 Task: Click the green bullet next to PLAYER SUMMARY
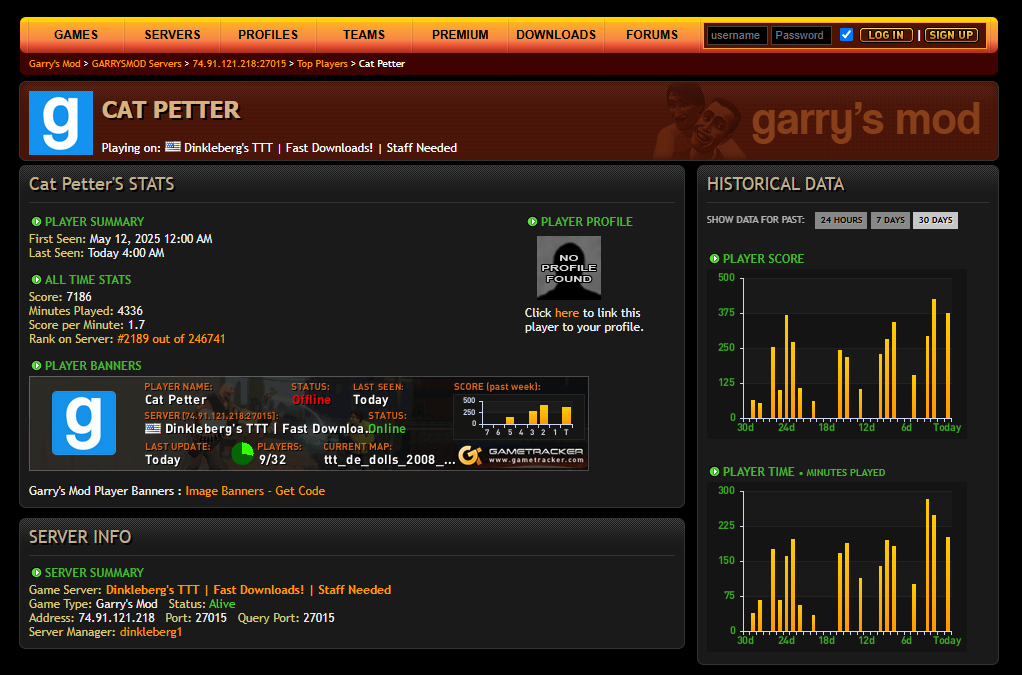[36, 222]
